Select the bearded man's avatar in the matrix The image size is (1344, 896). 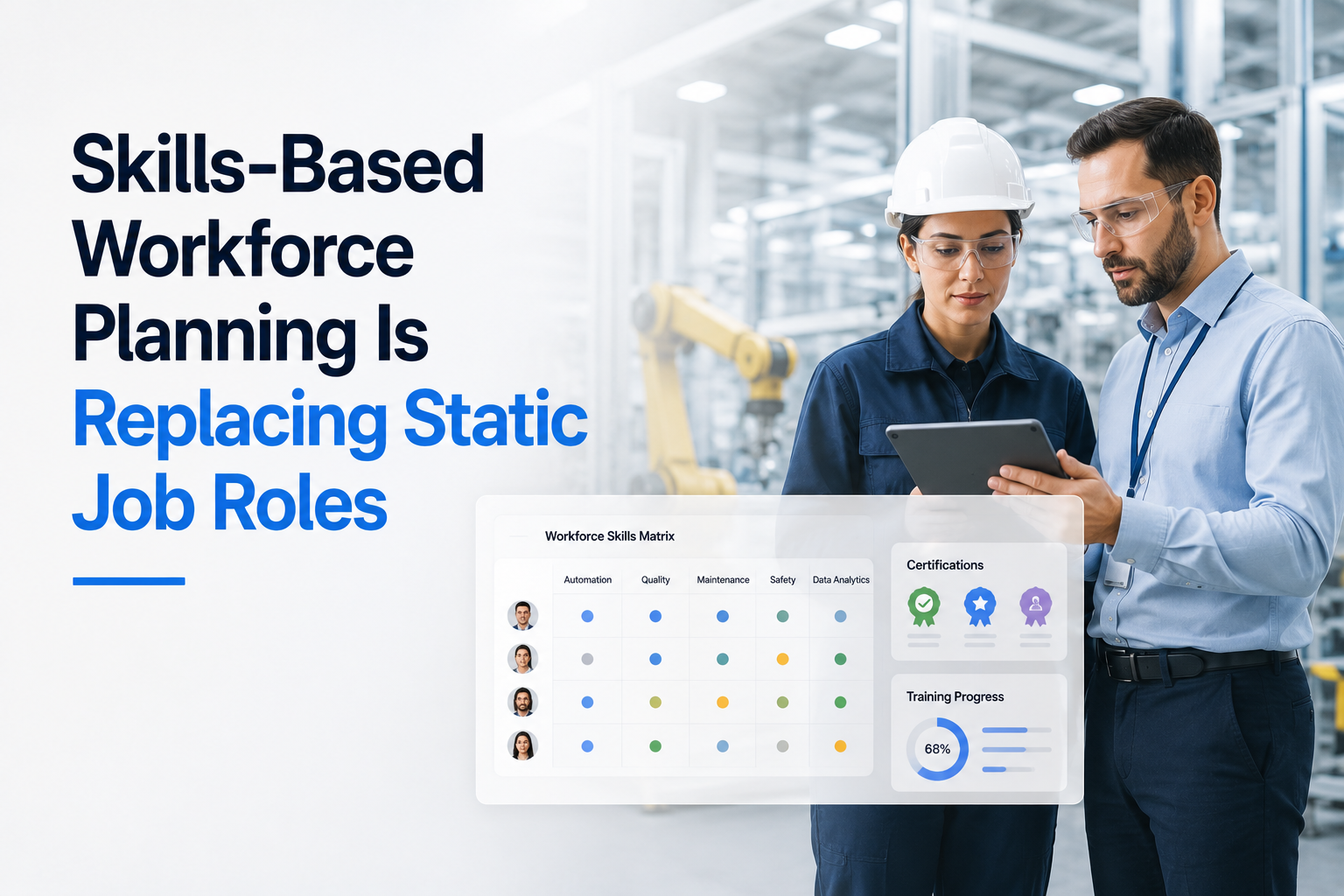[522, 702]
